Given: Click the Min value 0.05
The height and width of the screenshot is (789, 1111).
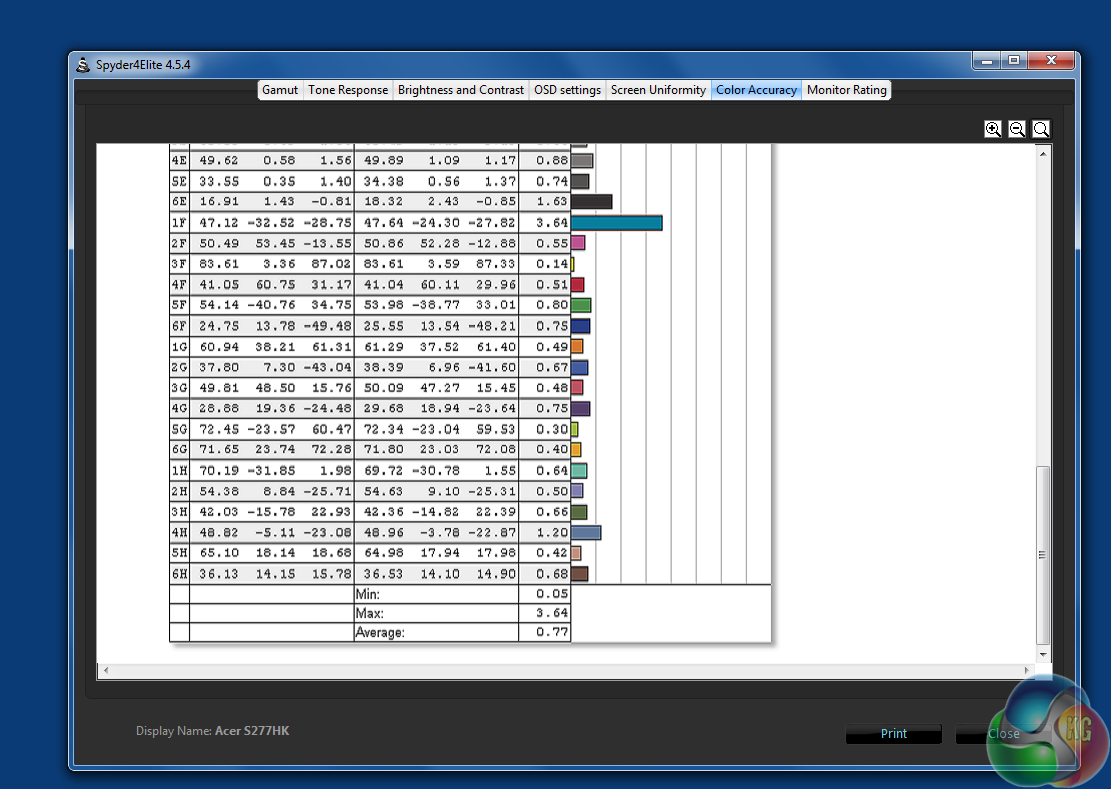Looking at the screenshot, I should [552, 594].
